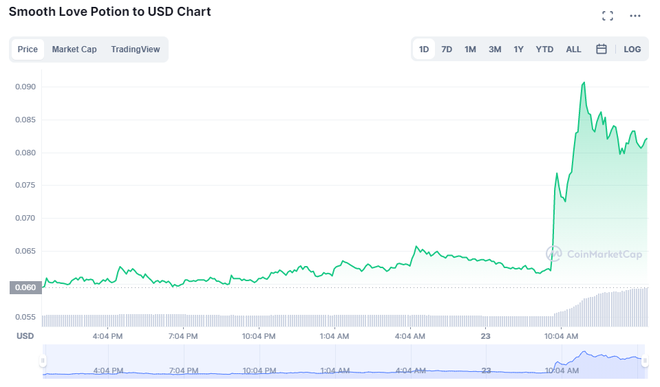Click the 0.090 y-axis label
Viewport: 660px width, 387px height.
[25, 87]
